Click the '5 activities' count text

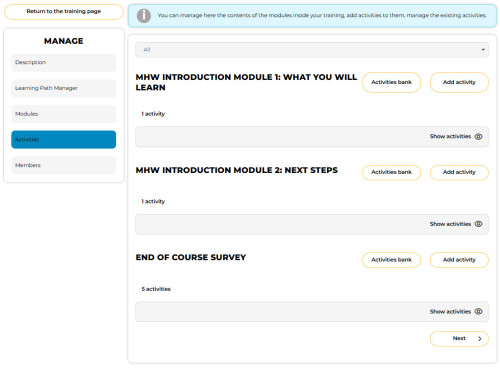[x=156, y=289]
